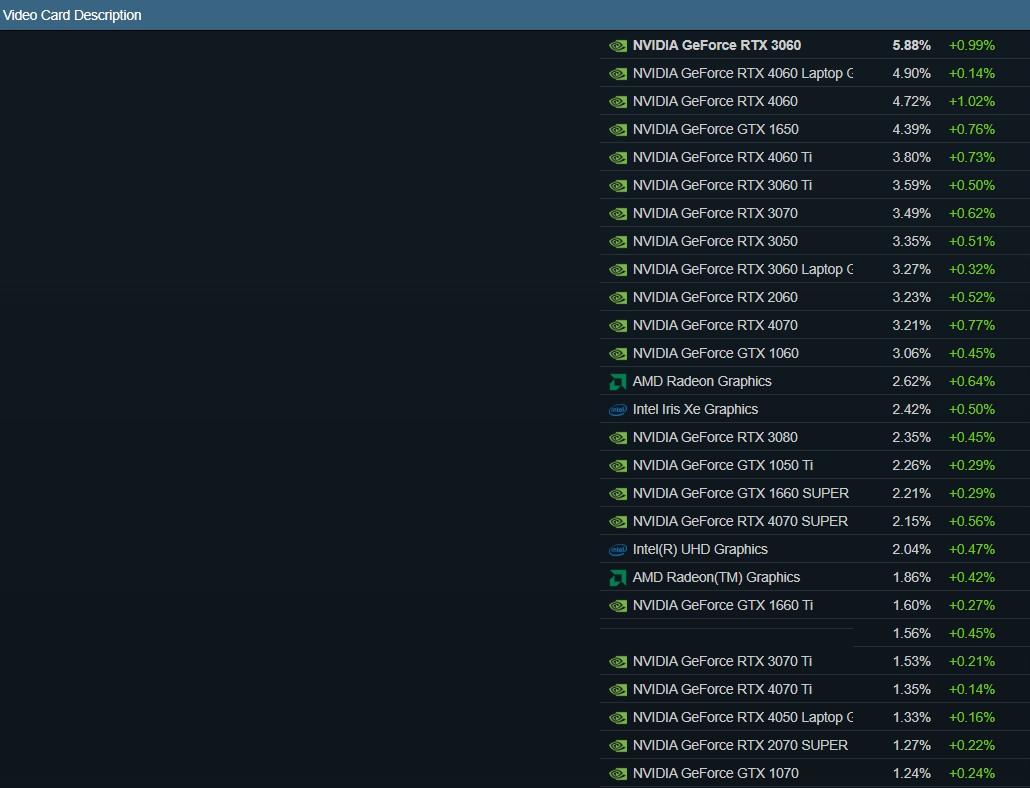Screen dimensions: 1030x788
Task: Click the 4.90% share value
Action: coord(911,74)
